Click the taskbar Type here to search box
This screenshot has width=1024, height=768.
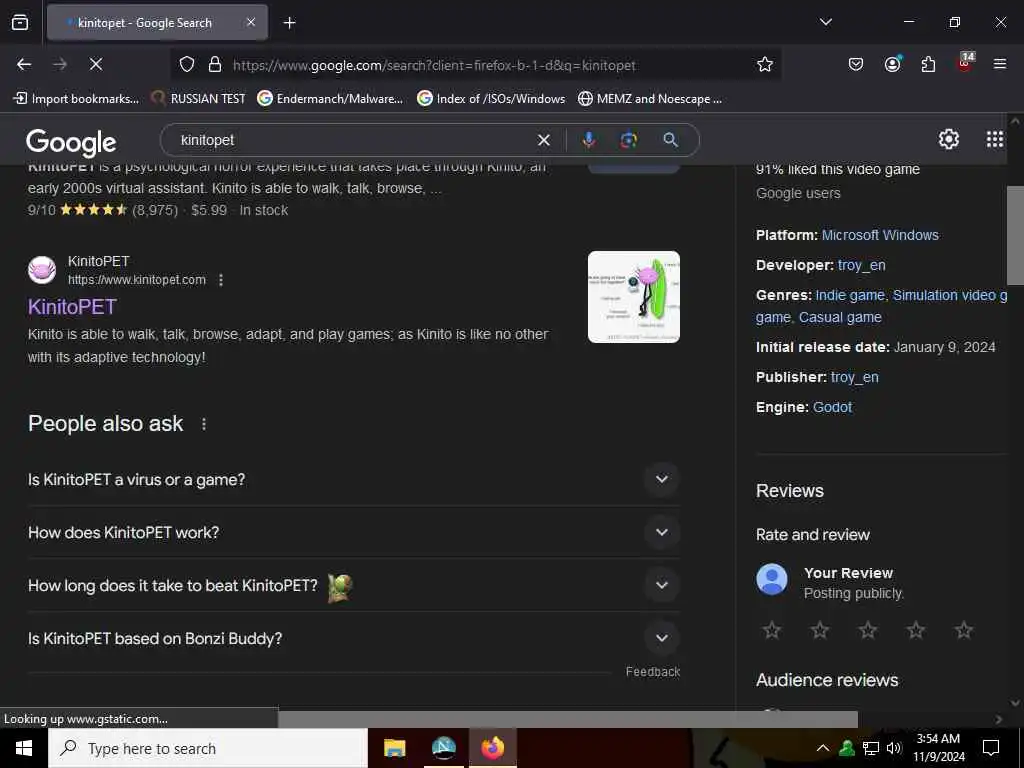pyautogui.click(x=208, y=748)
